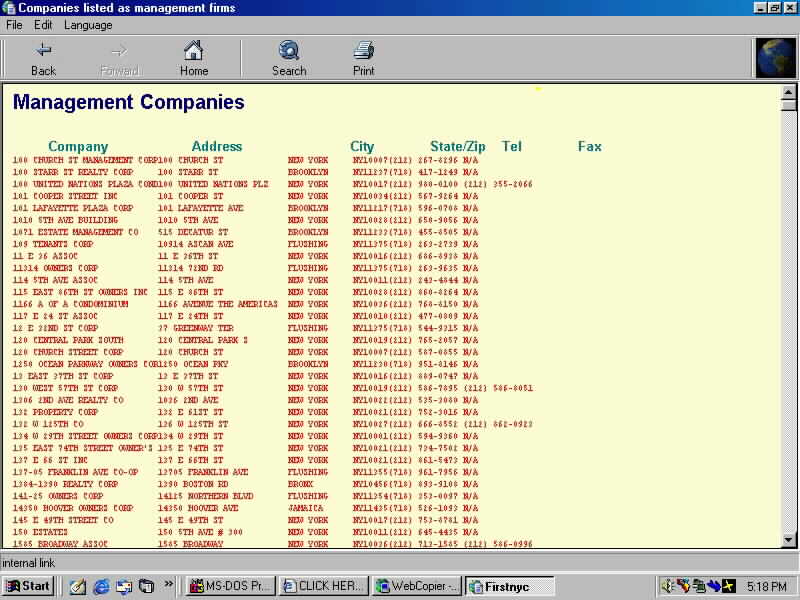Switch to the MS-DOS Prompt taskbar button
Image resolution: width=800 pixels, height=600 pixels.
point(230,586)
